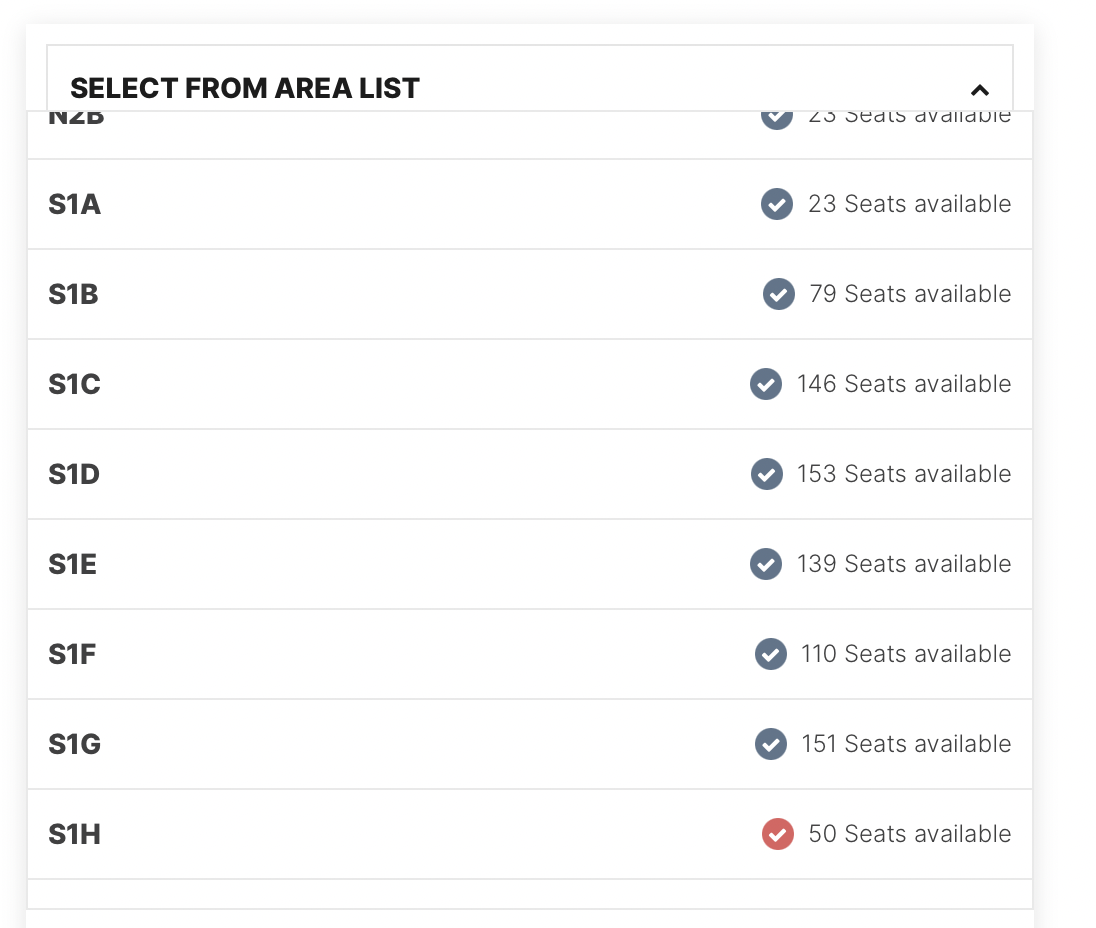Click the S1E availability check icon
Screen dimensions: 1096x928
point(765,565)
